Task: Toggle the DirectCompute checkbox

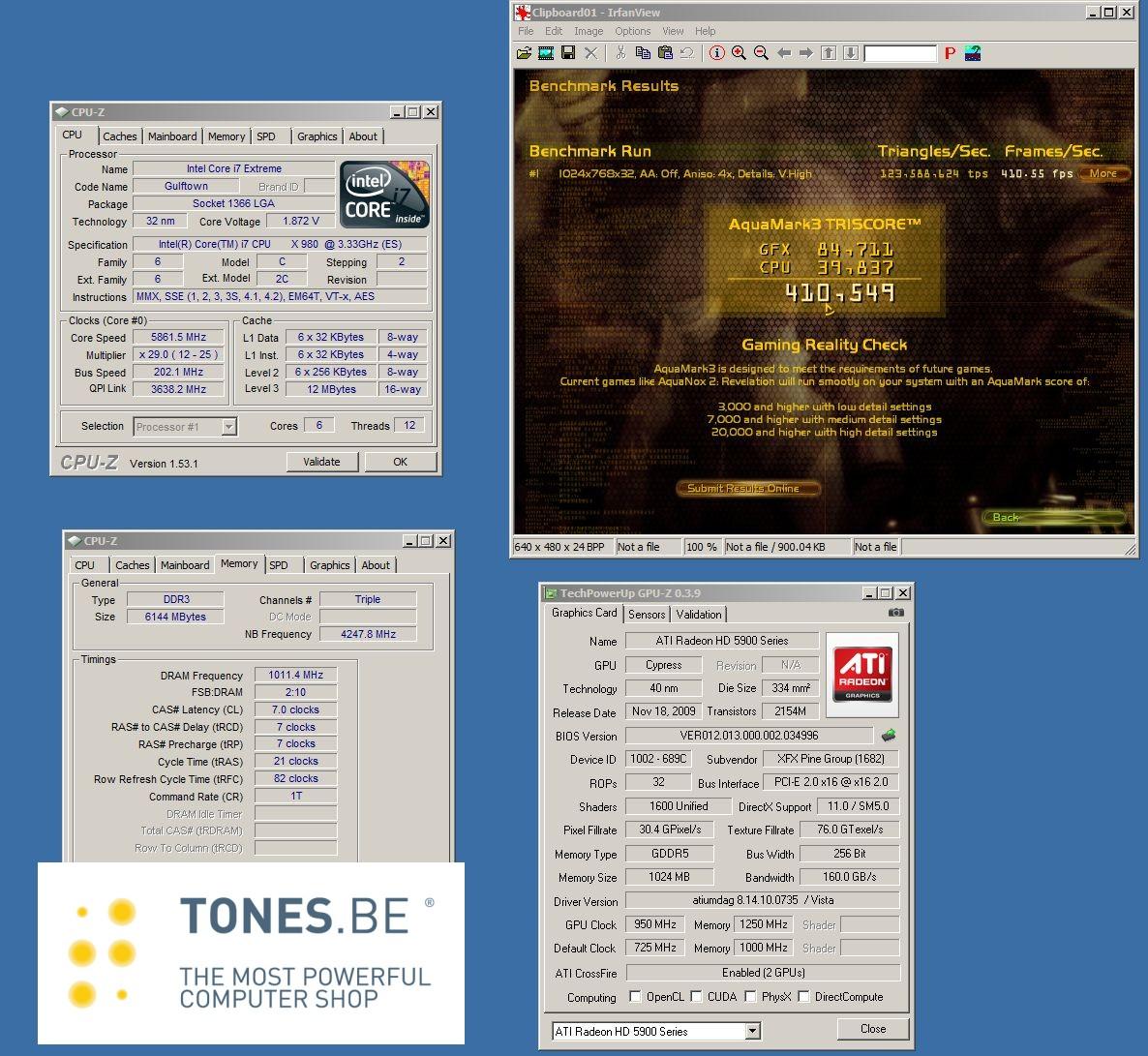Action: tap(804, 997)
